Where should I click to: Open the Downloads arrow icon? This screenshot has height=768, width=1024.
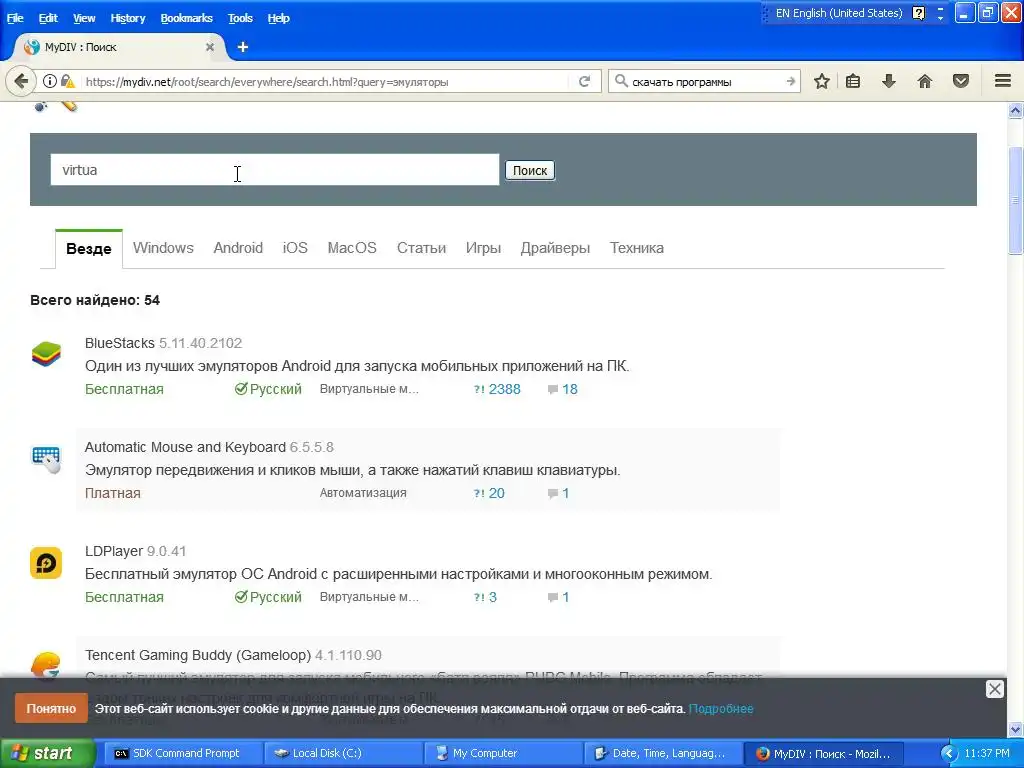pos(888,82)
